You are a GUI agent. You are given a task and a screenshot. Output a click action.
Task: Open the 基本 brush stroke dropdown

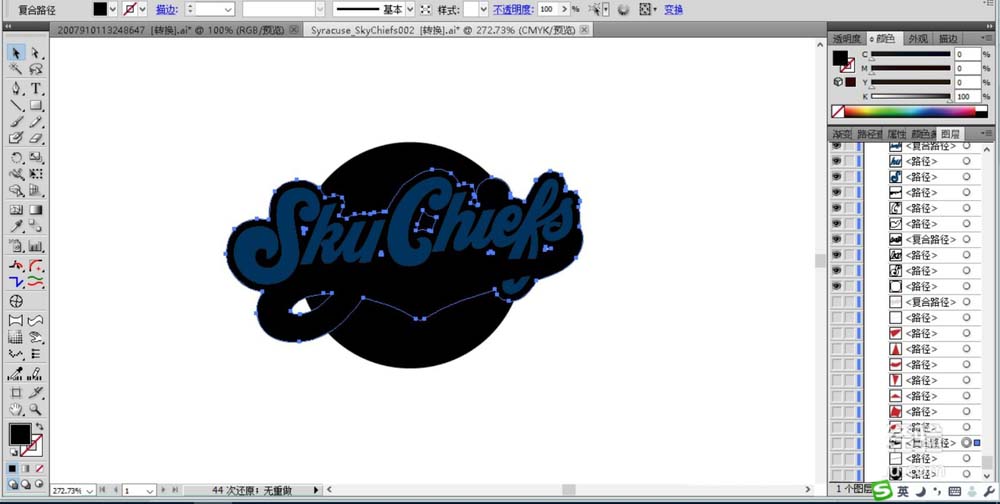click(409, 10)
